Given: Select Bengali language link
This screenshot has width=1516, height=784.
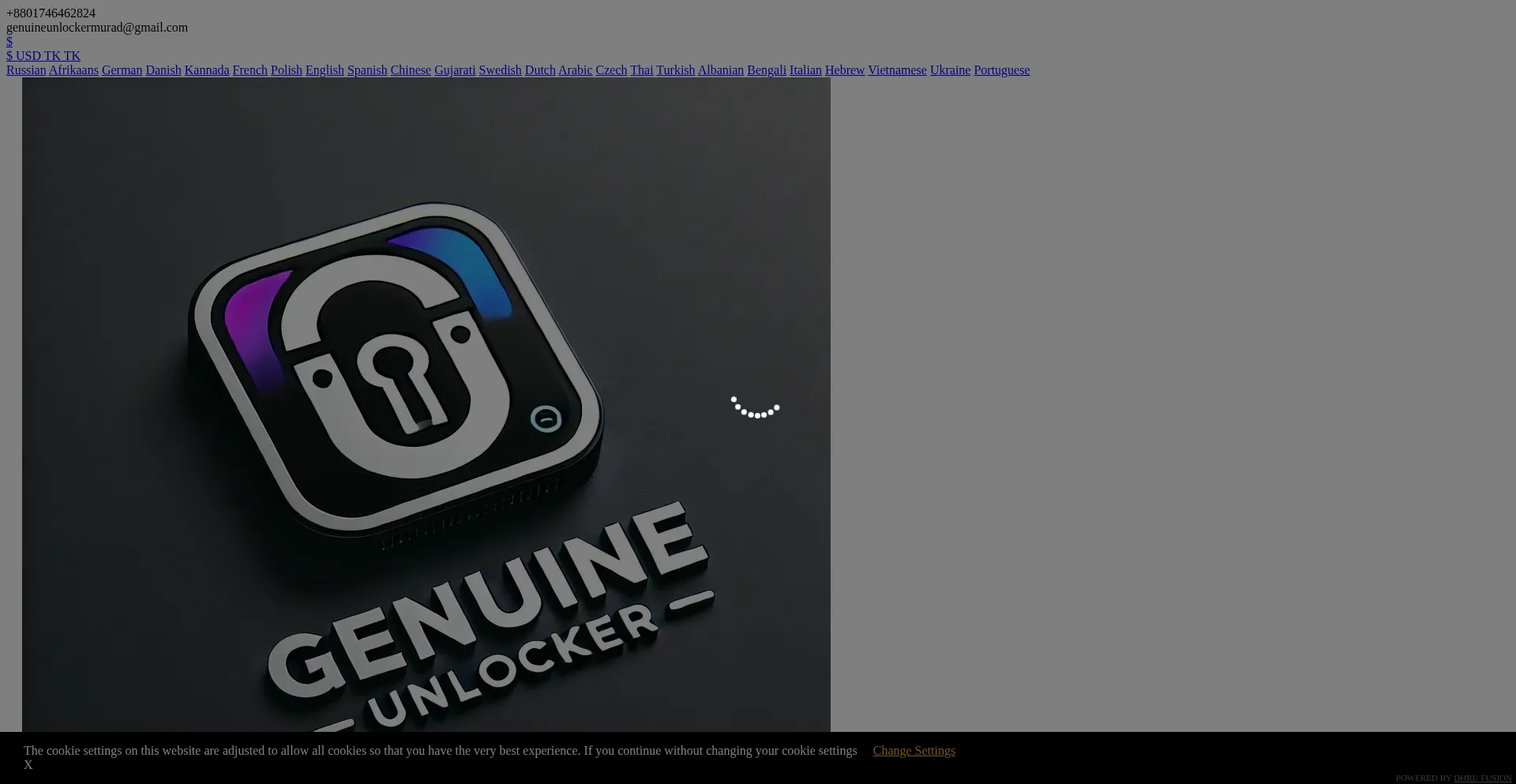Looking at the screenshot, I should tap(767, 70).
